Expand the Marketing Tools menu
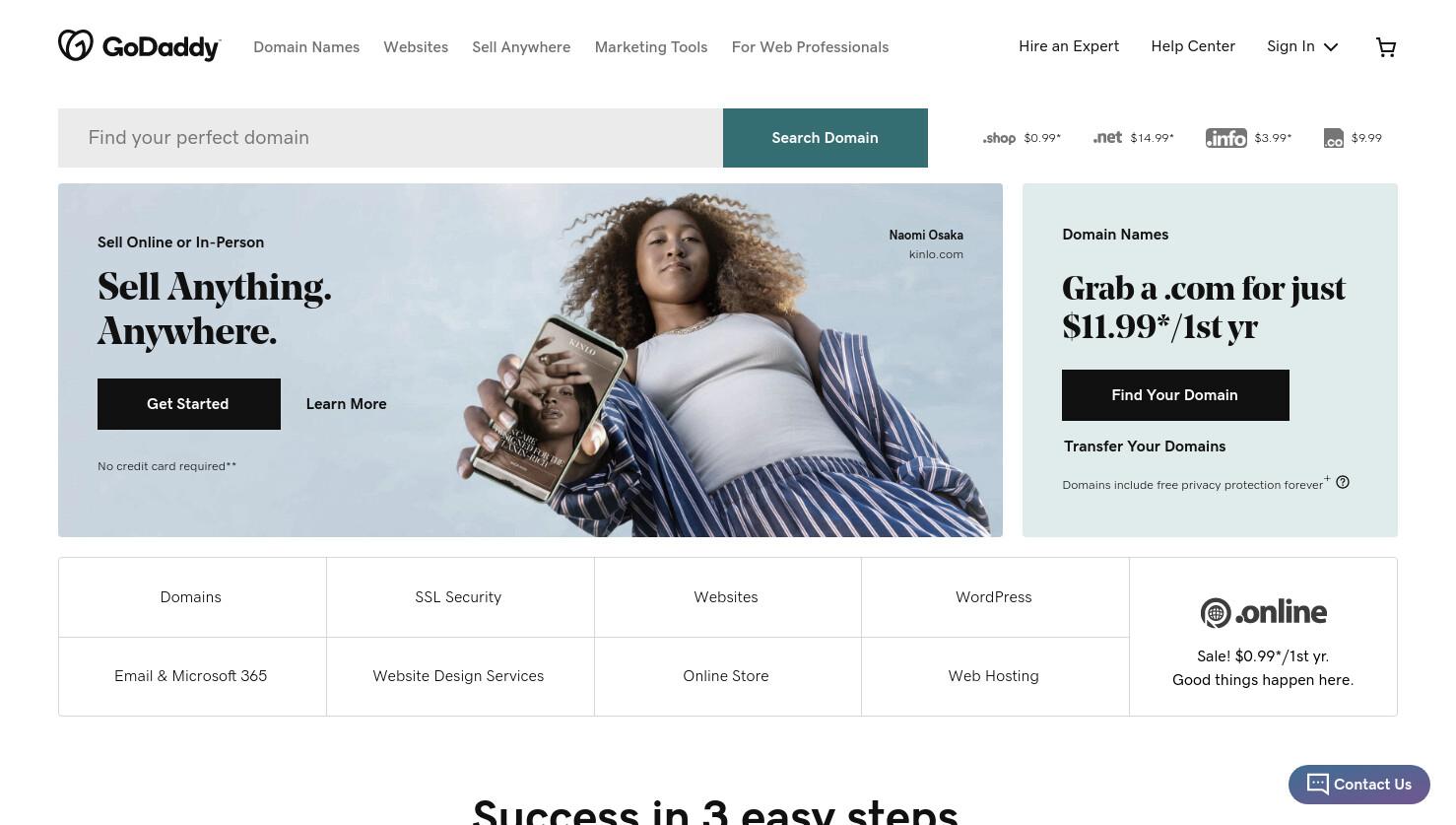 tap(651, 47)
